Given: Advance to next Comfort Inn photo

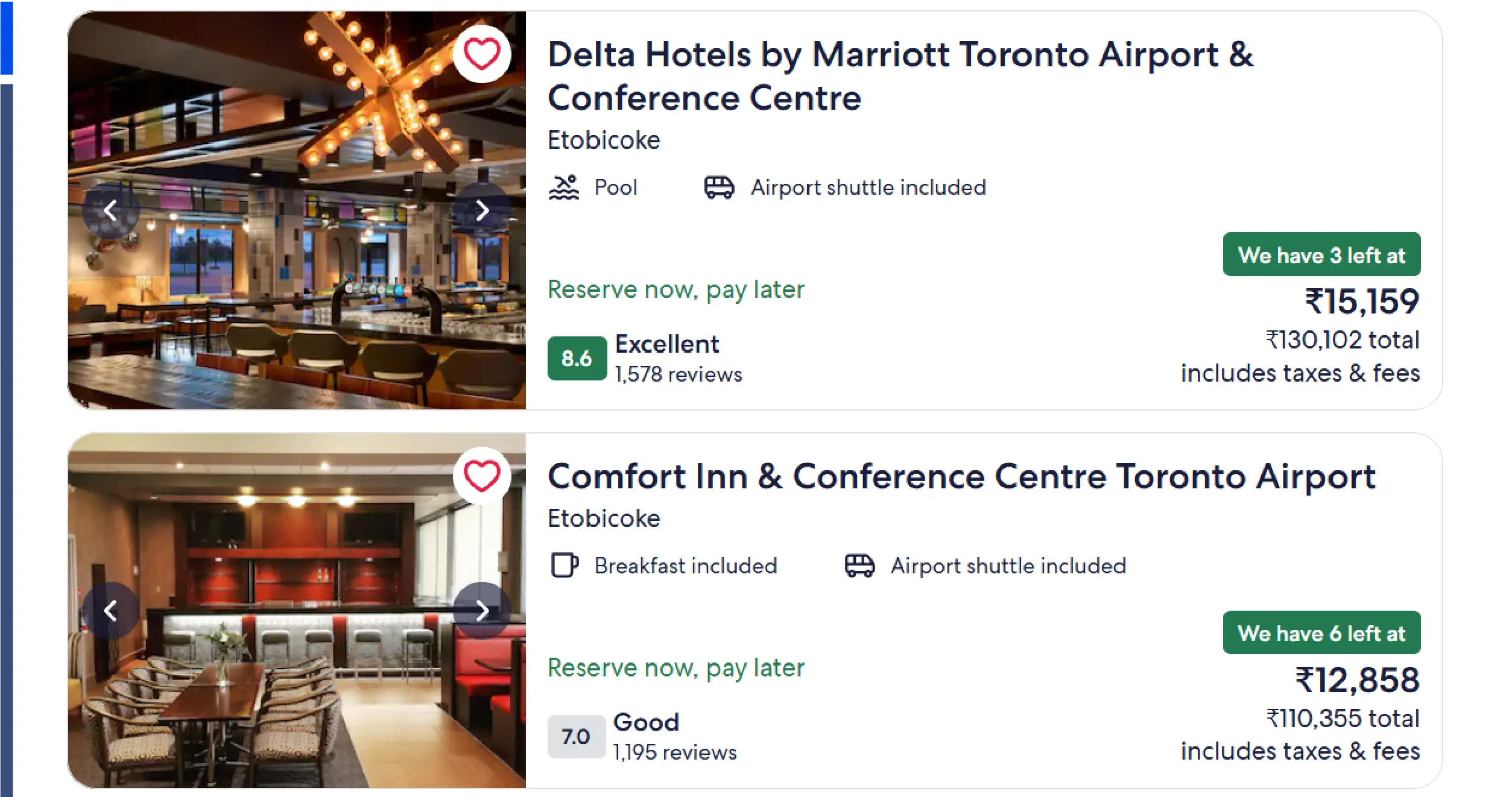Looking at the screenshot, I should [x=481, y=611].
